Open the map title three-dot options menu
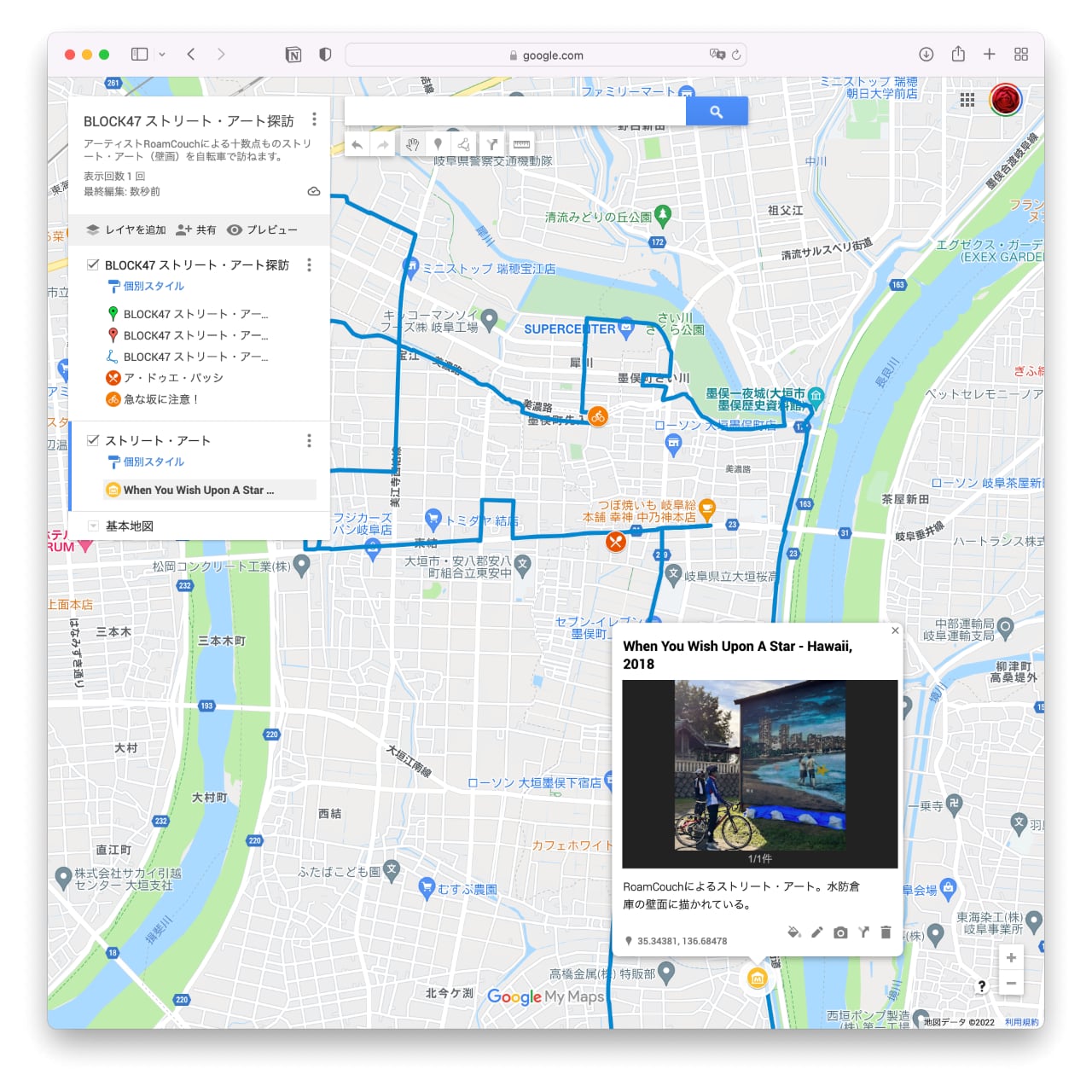The height and width of the screenshot is (1092, 1092). pyautogui.click(x=314, y=119)
